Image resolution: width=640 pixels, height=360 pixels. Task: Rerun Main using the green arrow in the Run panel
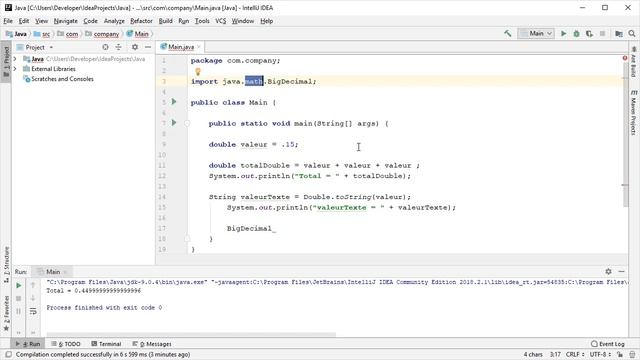[18, 286]
